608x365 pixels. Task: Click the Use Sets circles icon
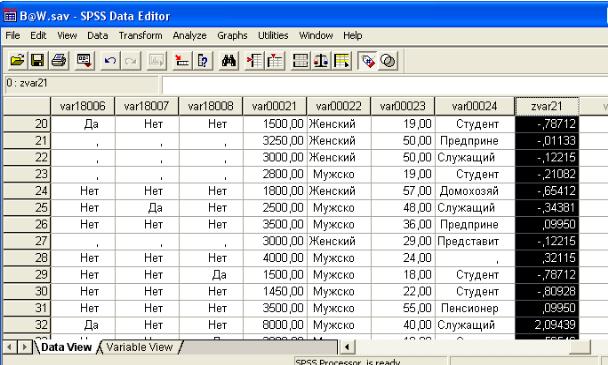(x=388, y=61)
